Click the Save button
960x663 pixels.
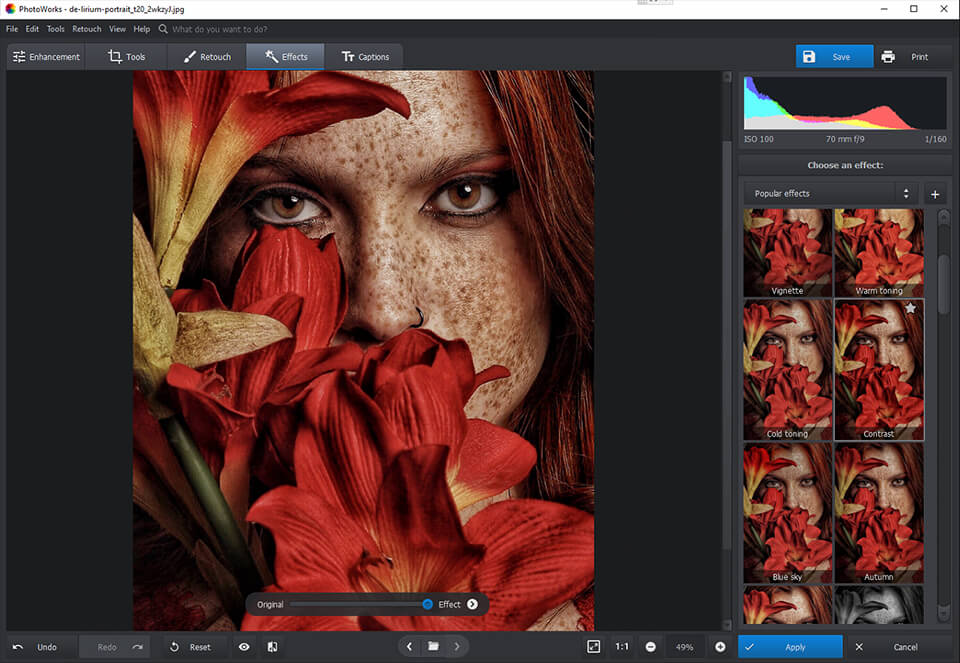tap(834, 57)
